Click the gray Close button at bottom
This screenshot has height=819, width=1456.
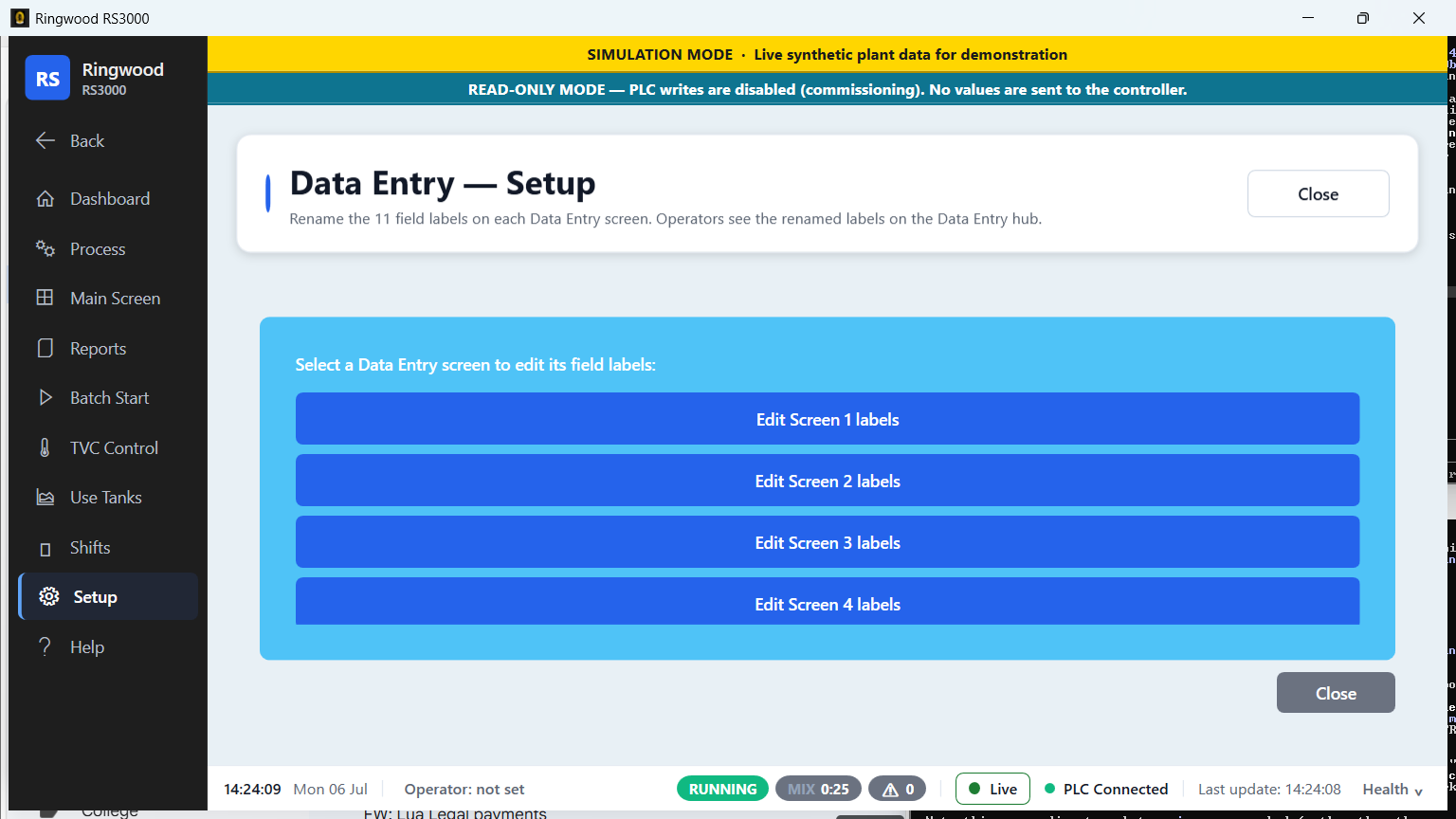(x=1336, y=693)
